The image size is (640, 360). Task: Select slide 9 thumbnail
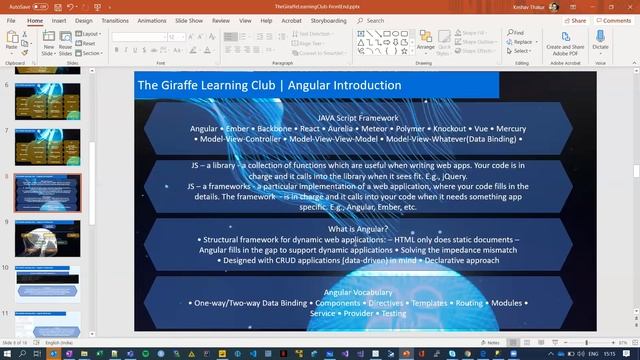pos(47,239)
